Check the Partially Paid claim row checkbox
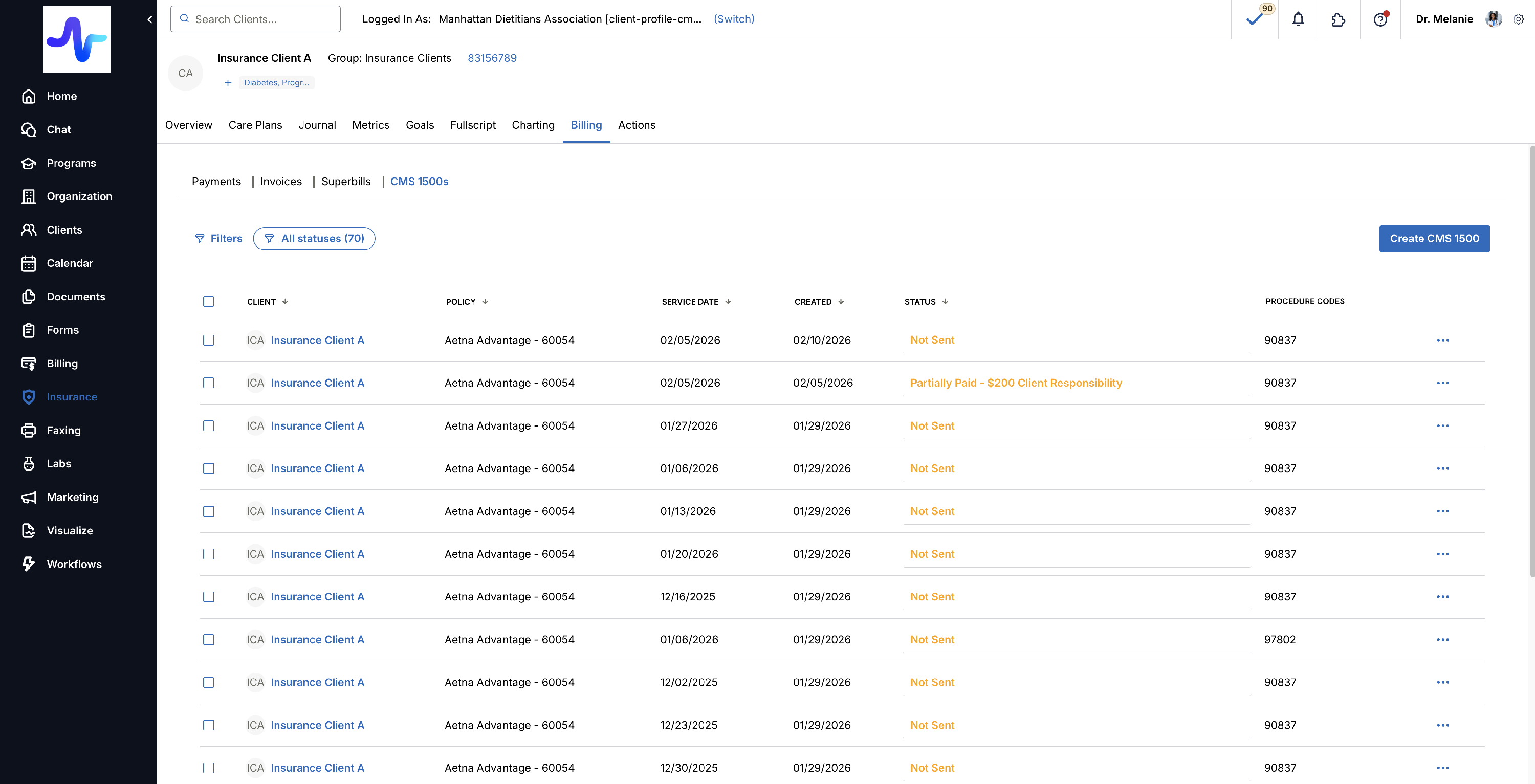 point(209,383)
